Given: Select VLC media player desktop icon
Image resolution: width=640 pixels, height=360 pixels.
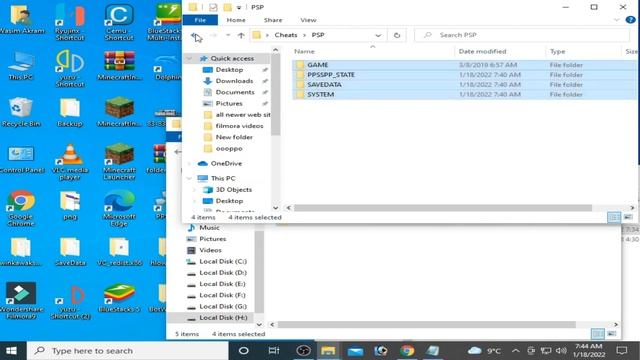Looking at the screenshot, I should (70, 162).
